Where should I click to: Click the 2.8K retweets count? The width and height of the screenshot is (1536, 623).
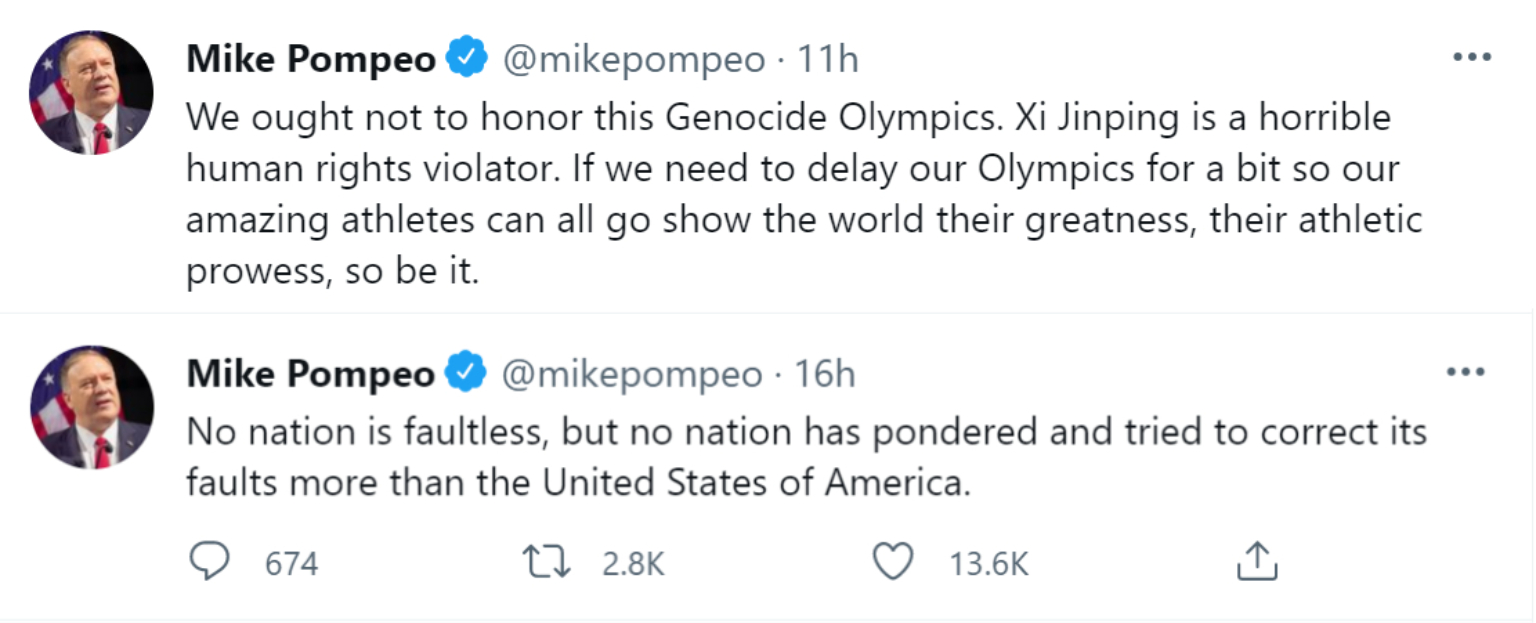tap(633, 564)
